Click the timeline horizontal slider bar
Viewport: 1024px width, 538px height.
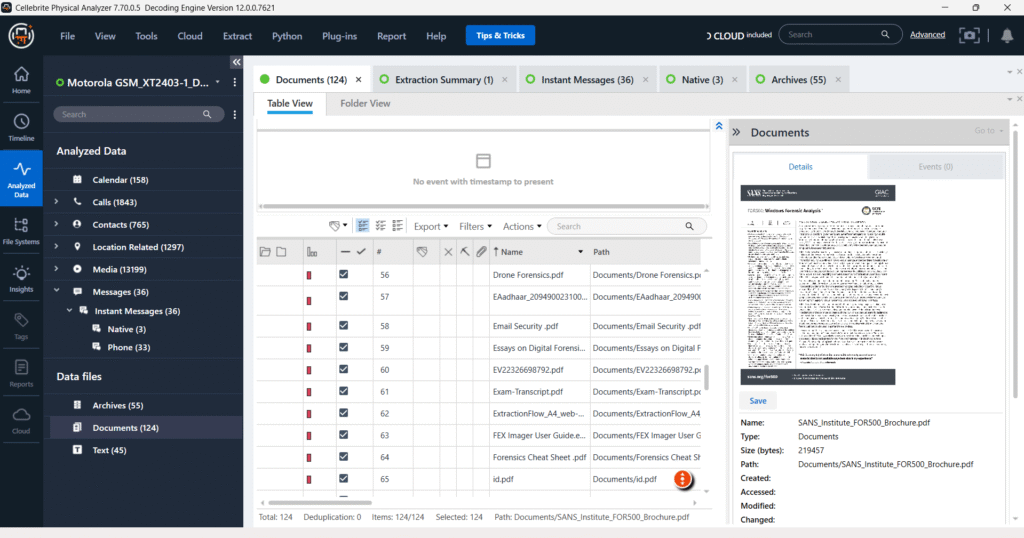pos(483,206)
